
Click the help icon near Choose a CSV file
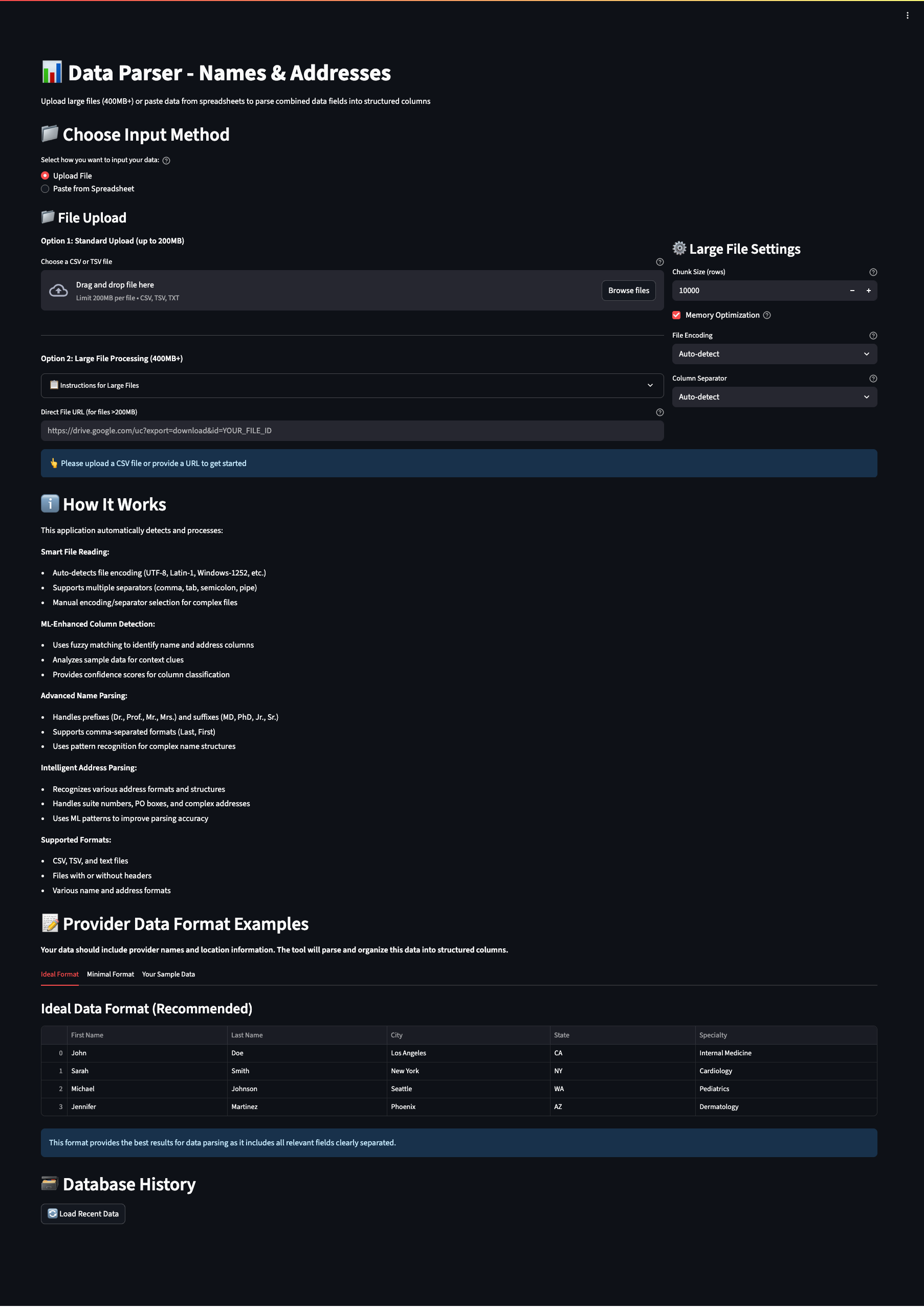(x=660, y=262)
